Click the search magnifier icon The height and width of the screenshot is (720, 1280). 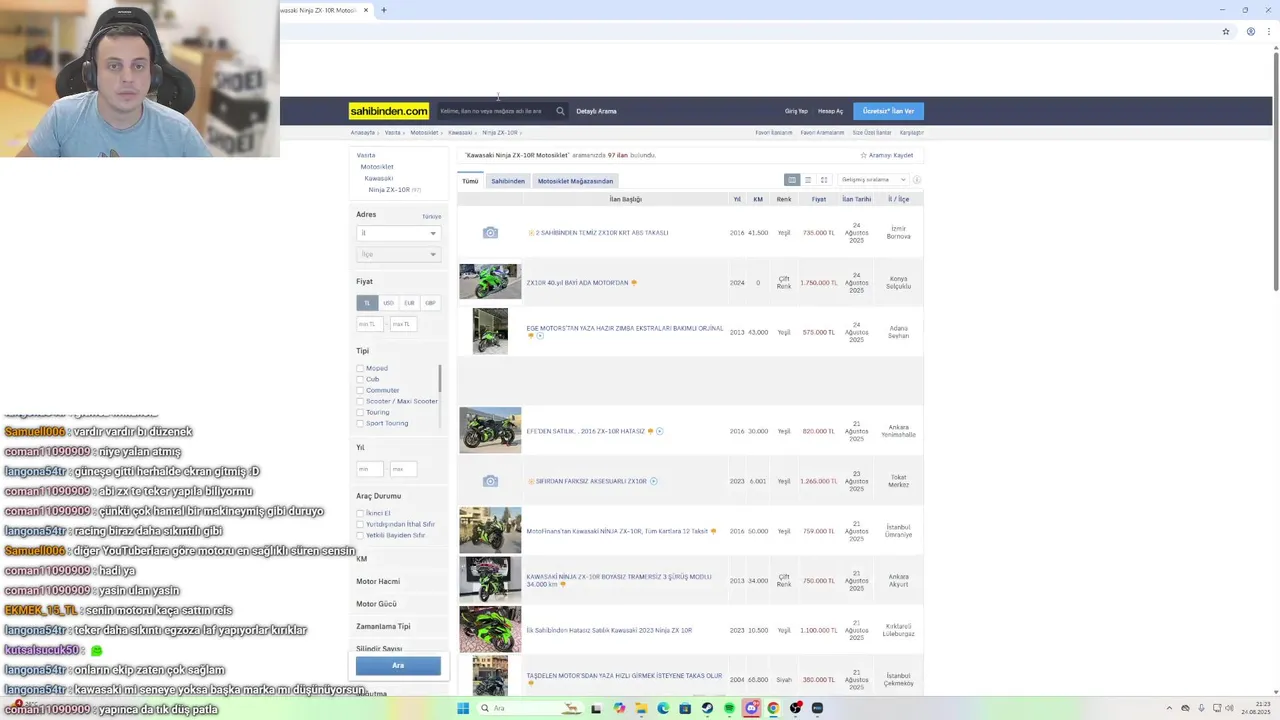point(560,111)
